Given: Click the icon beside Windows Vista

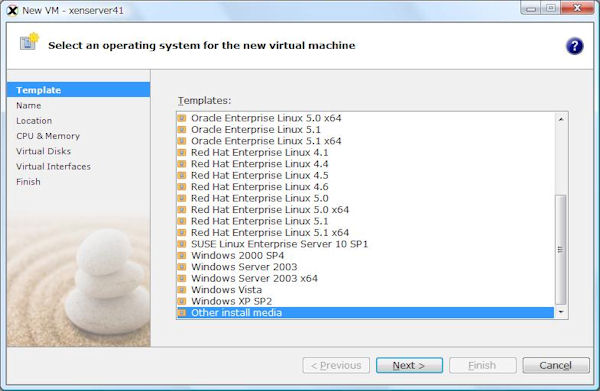Looking at the screenshot, I should 182,290.
